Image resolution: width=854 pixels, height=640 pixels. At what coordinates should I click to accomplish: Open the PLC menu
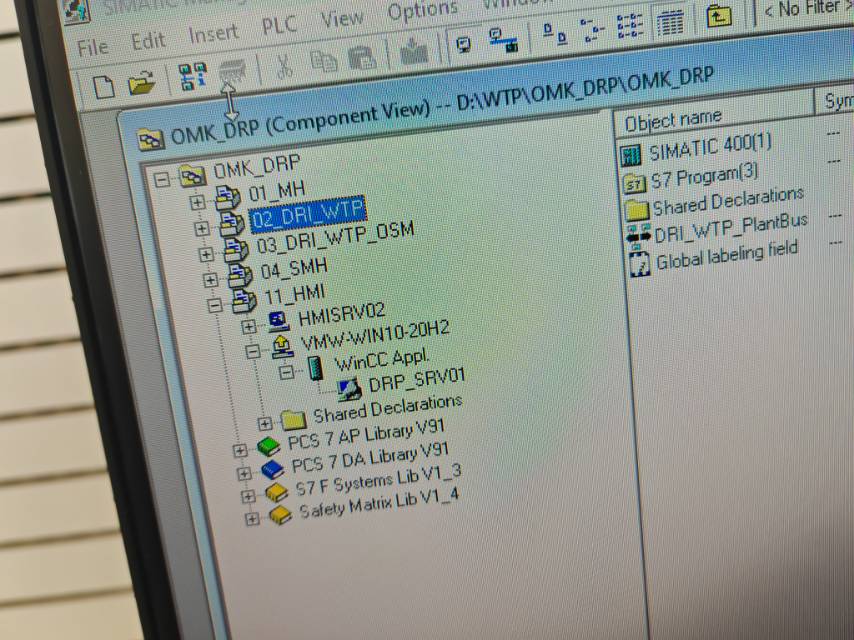click(x=279, y=26)
